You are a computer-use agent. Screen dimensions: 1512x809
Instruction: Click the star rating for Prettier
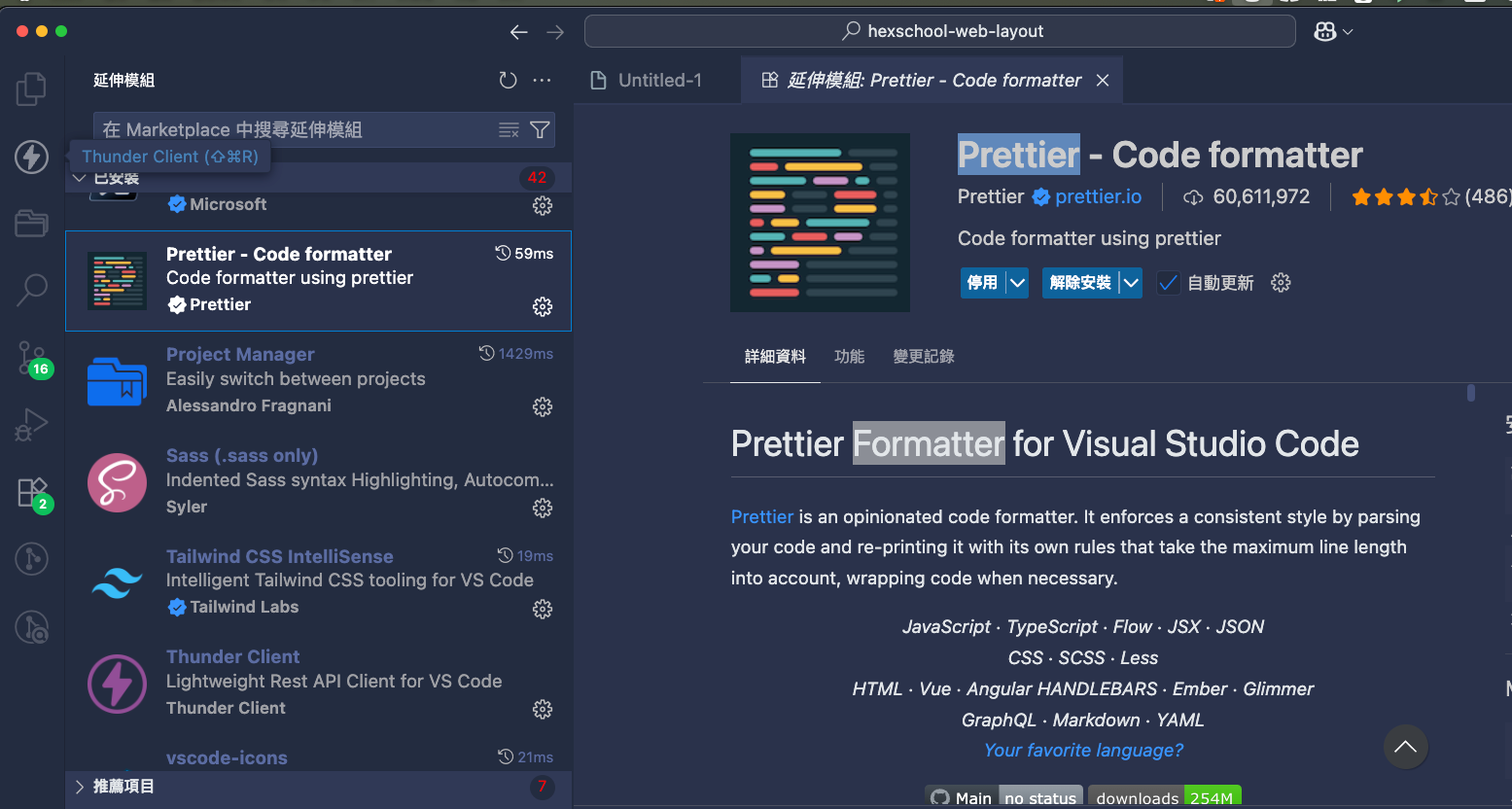click(1406, 197)
